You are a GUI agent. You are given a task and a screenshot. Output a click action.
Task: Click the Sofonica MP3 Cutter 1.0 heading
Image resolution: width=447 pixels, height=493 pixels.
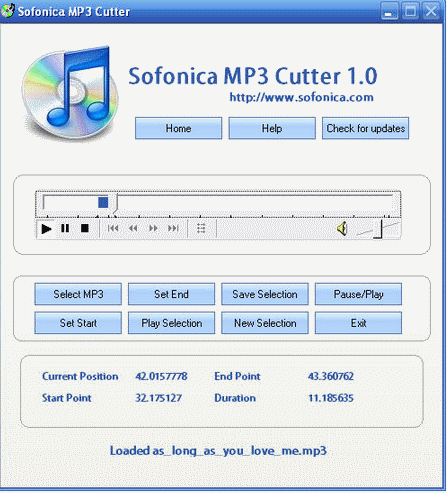[x=253, y=76]
